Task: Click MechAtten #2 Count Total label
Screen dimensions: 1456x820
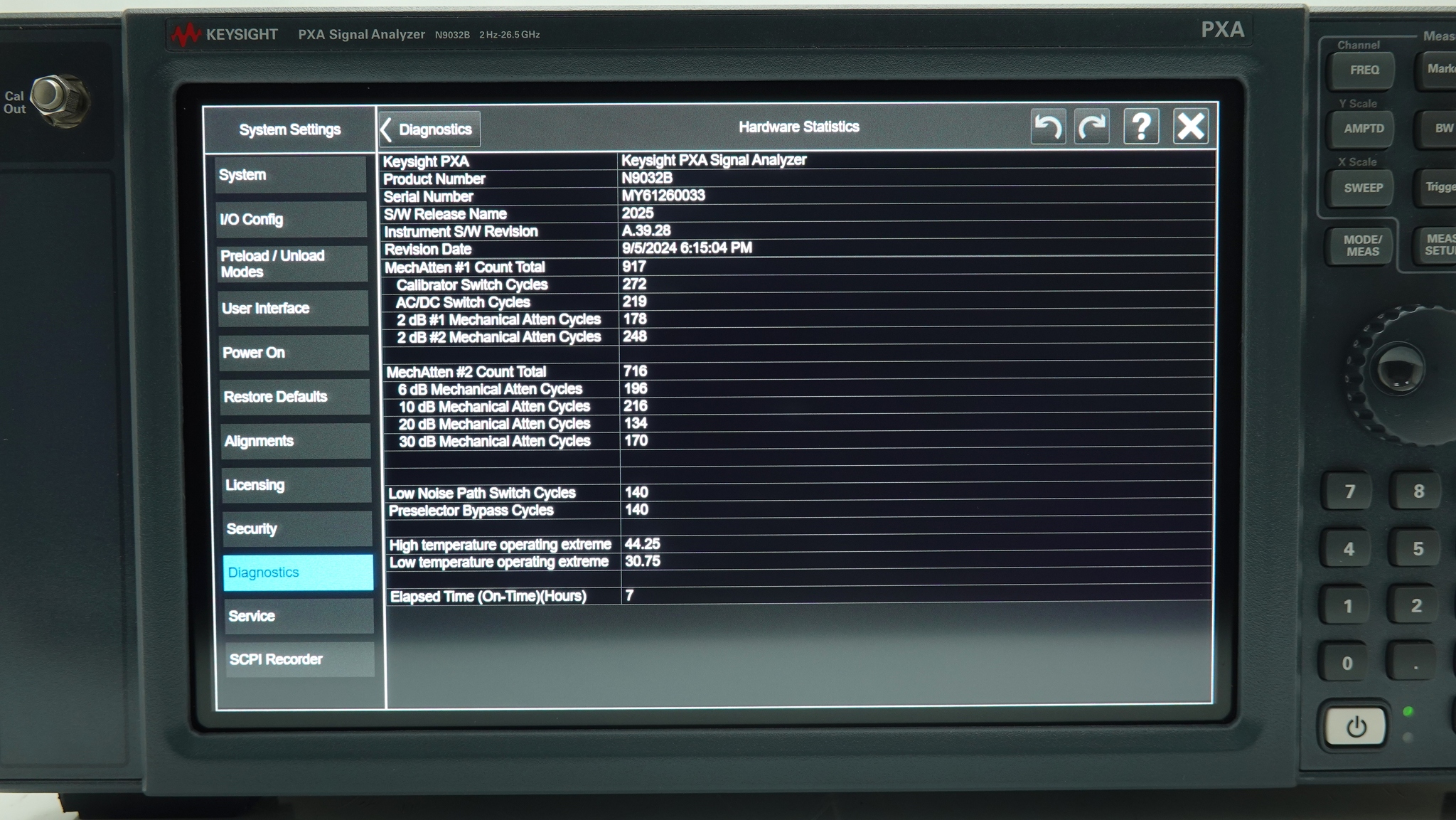Action: click(466, 372)
